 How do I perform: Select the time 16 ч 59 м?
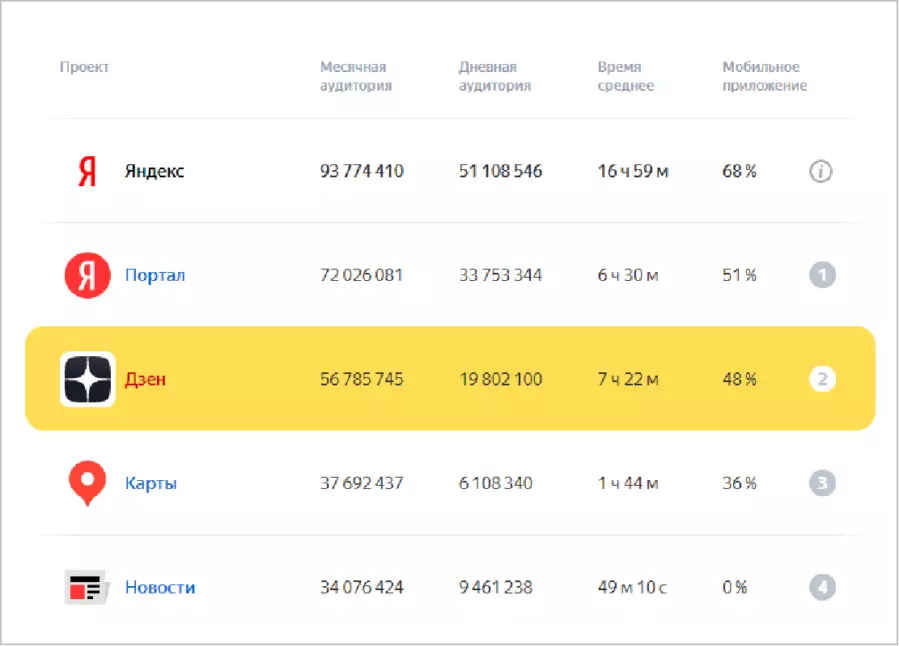[633, 171]
